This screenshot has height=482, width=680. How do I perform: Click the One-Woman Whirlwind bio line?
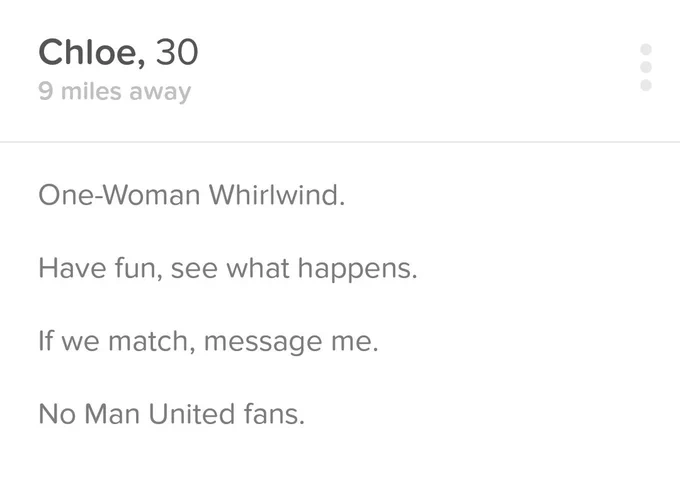tap(192, 195)
